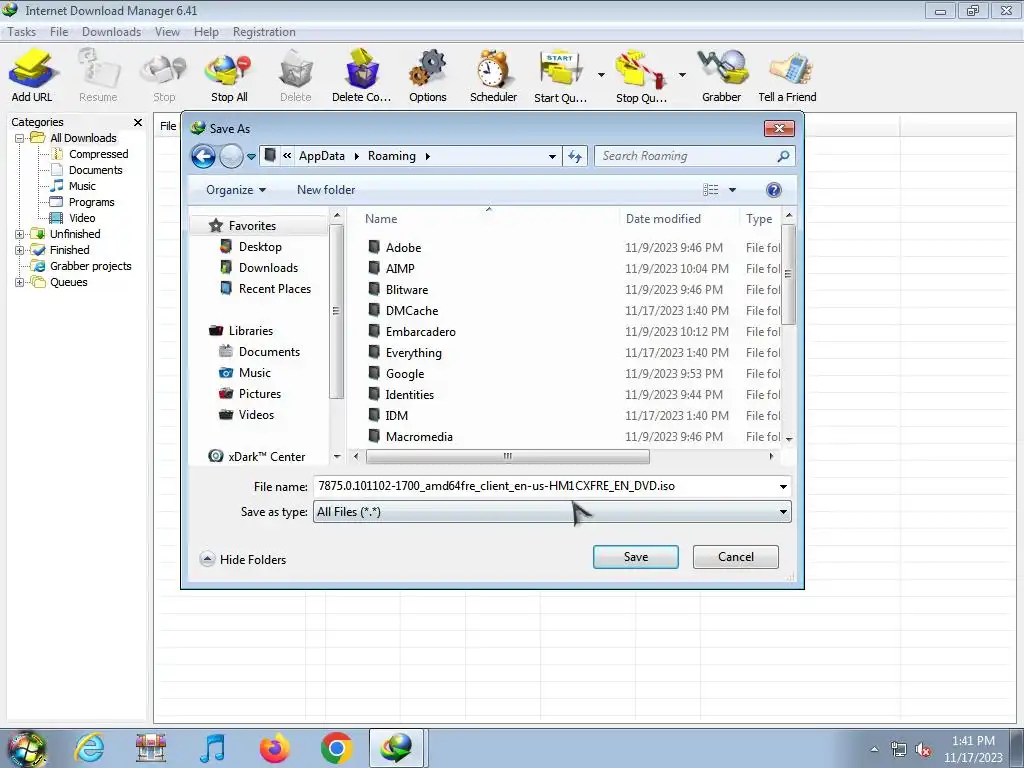Click the Stop Queue toolbar icon
The height and width of the screenshot is (768, 1024).
641,75
